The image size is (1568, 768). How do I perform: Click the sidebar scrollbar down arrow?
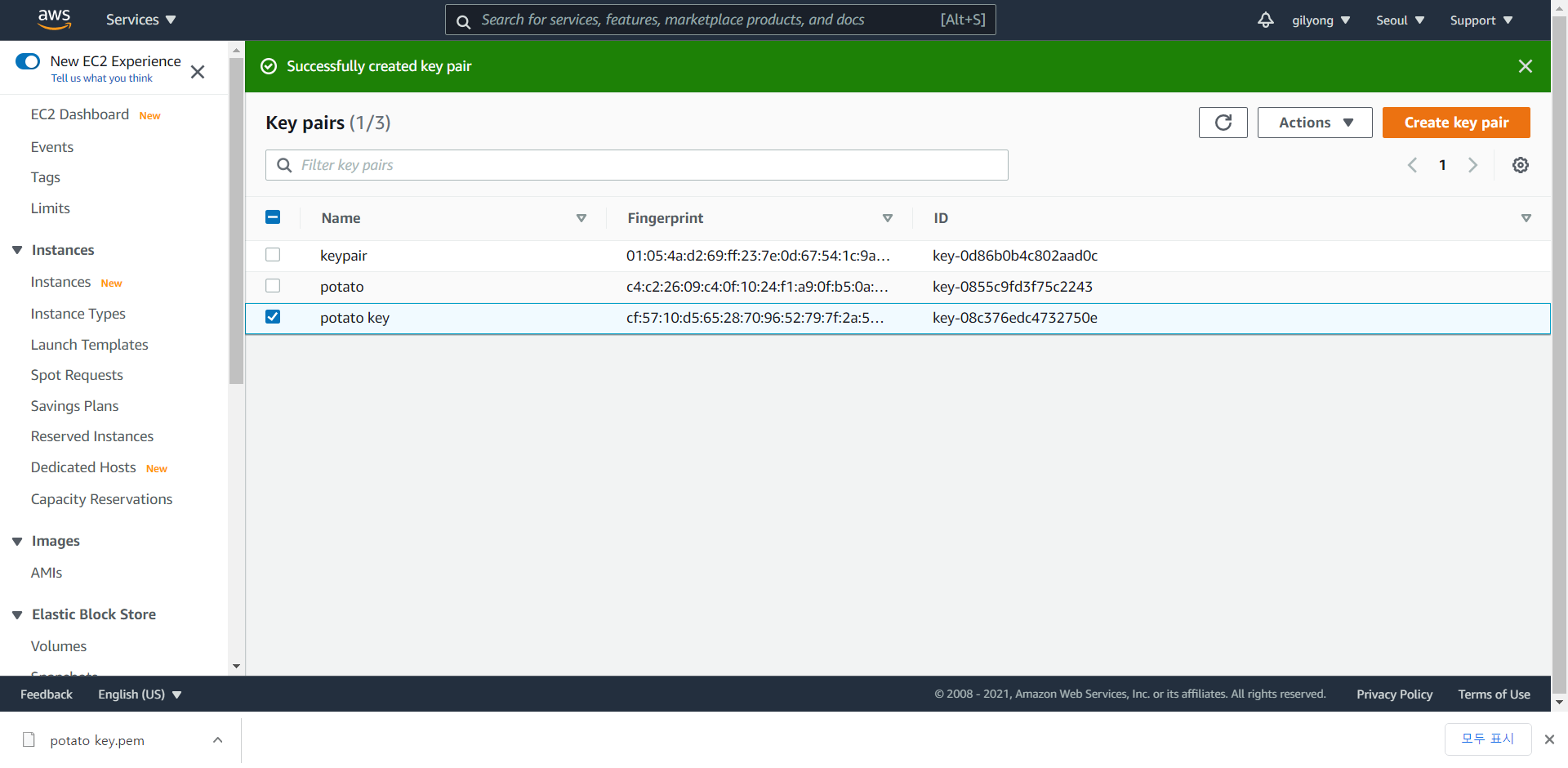[236, 667]
